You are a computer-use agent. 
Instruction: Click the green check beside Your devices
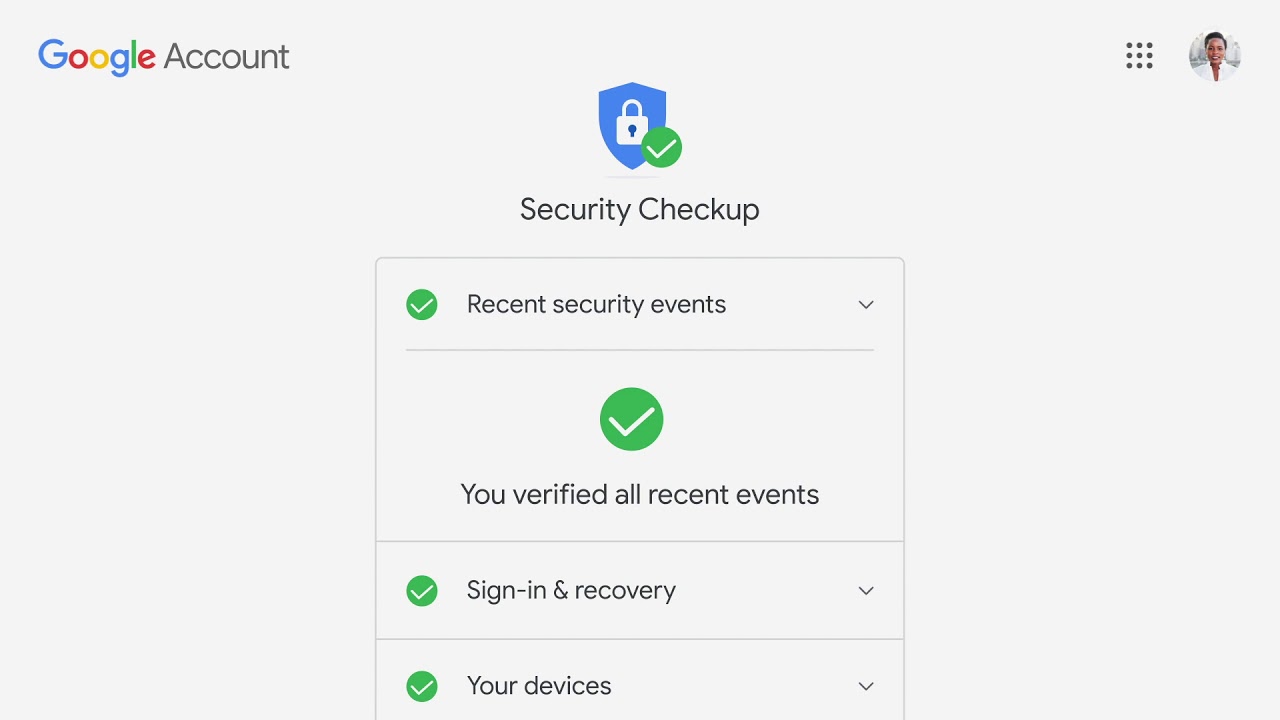[x=422, y=686]
